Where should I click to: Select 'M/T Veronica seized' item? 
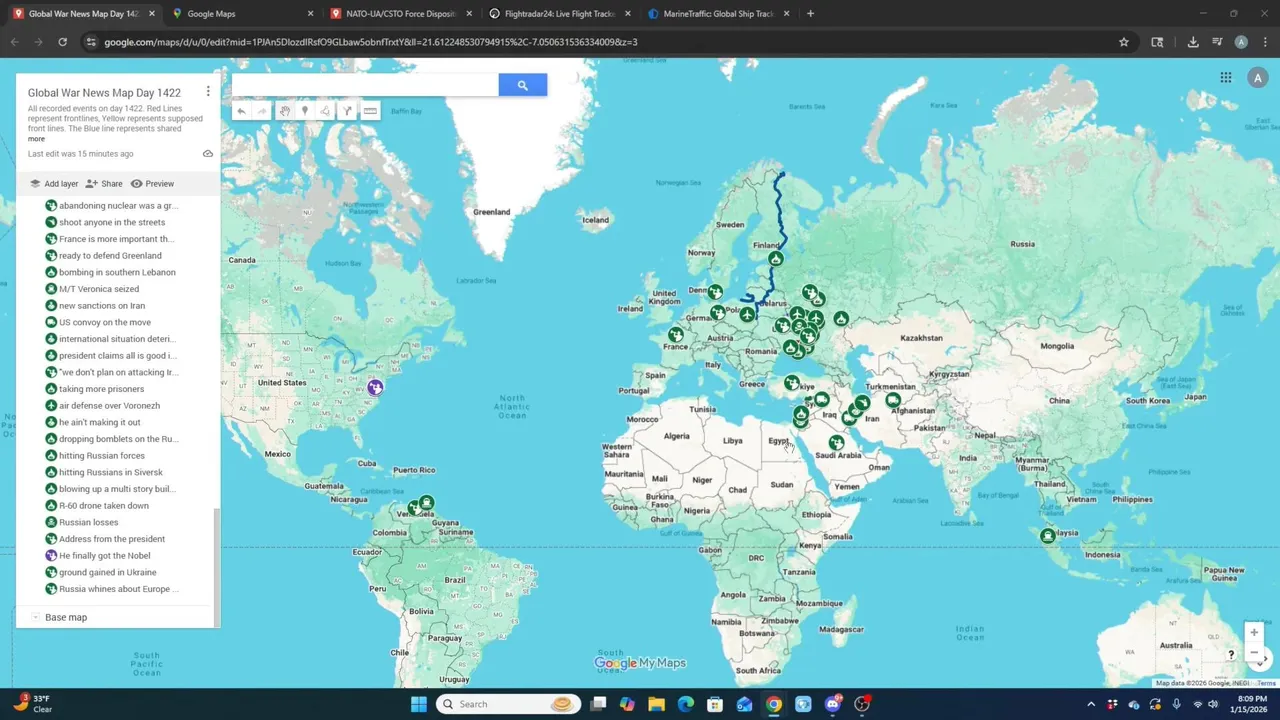click(x=99, y=289)
